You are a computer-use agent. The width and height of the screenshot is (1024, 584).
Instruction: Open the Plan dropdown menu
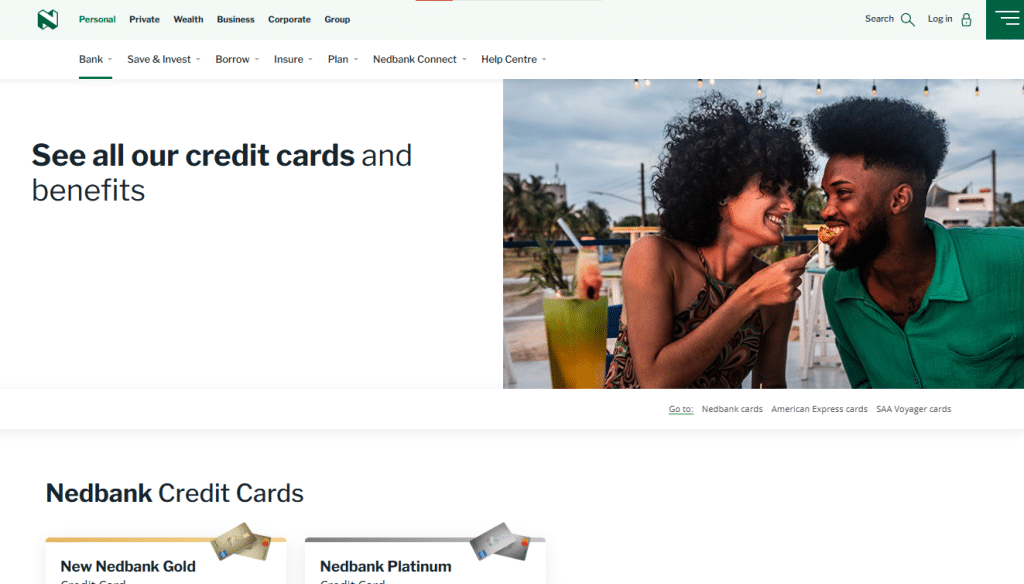343,59
